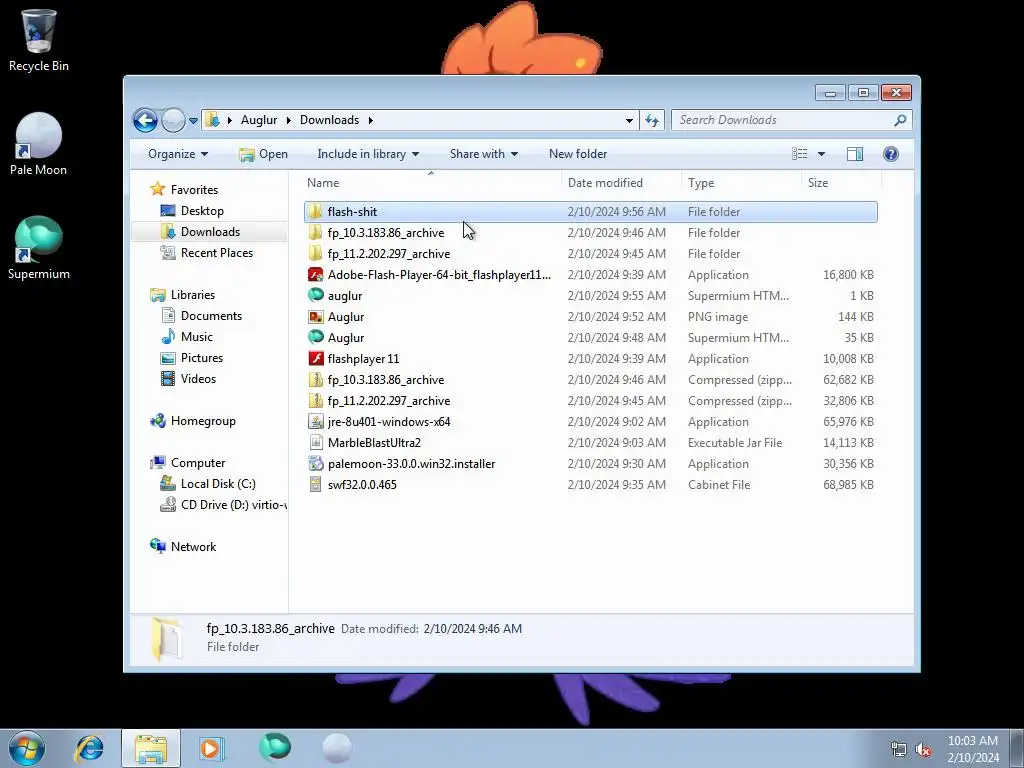The height and width of the screenshot is (768, 1024).
Task: Change your view using the view icon
Action: point(799,154)
